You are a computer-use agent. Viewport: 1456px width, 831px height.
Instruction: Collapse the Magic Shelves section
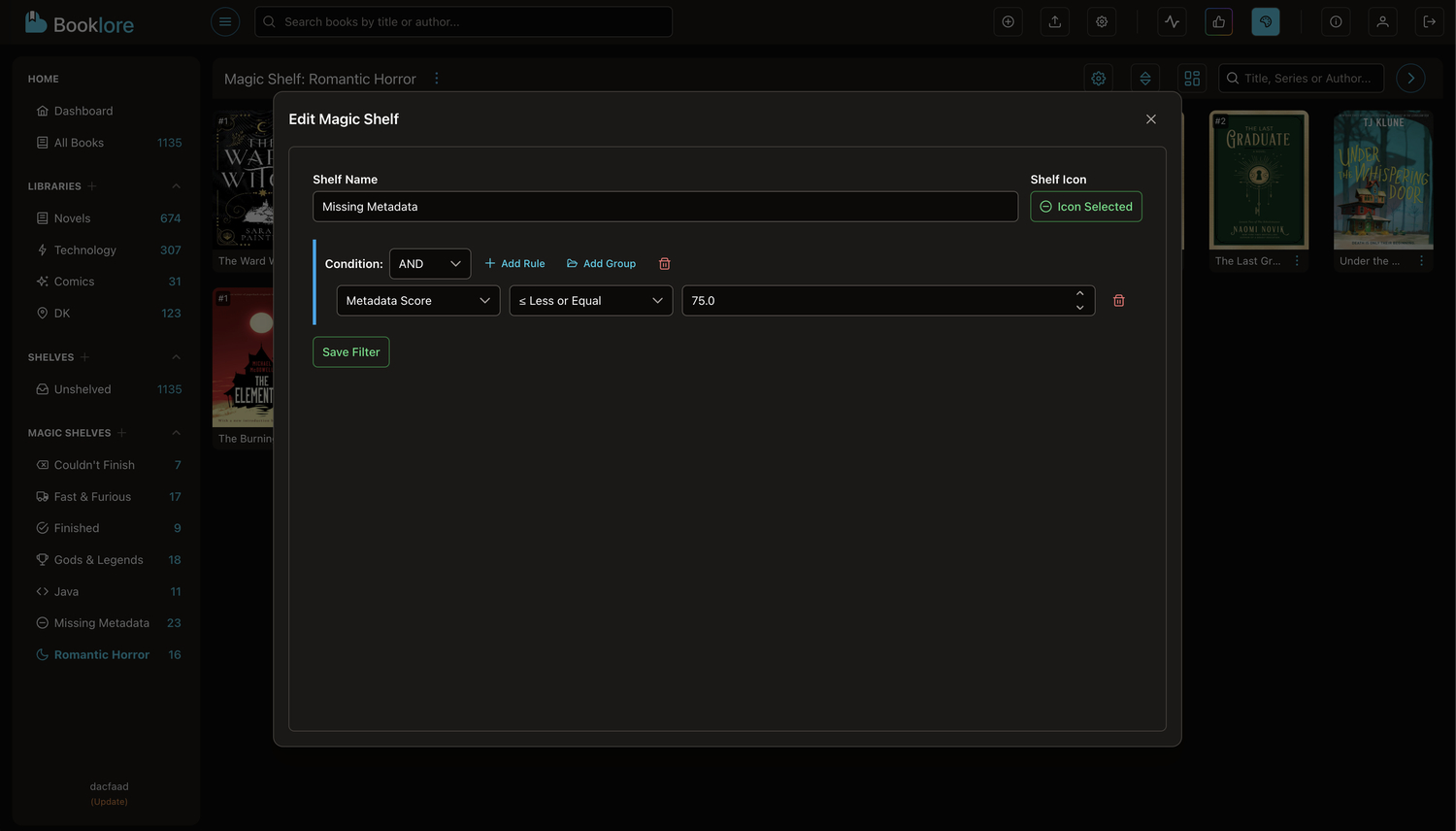(176, 433)
